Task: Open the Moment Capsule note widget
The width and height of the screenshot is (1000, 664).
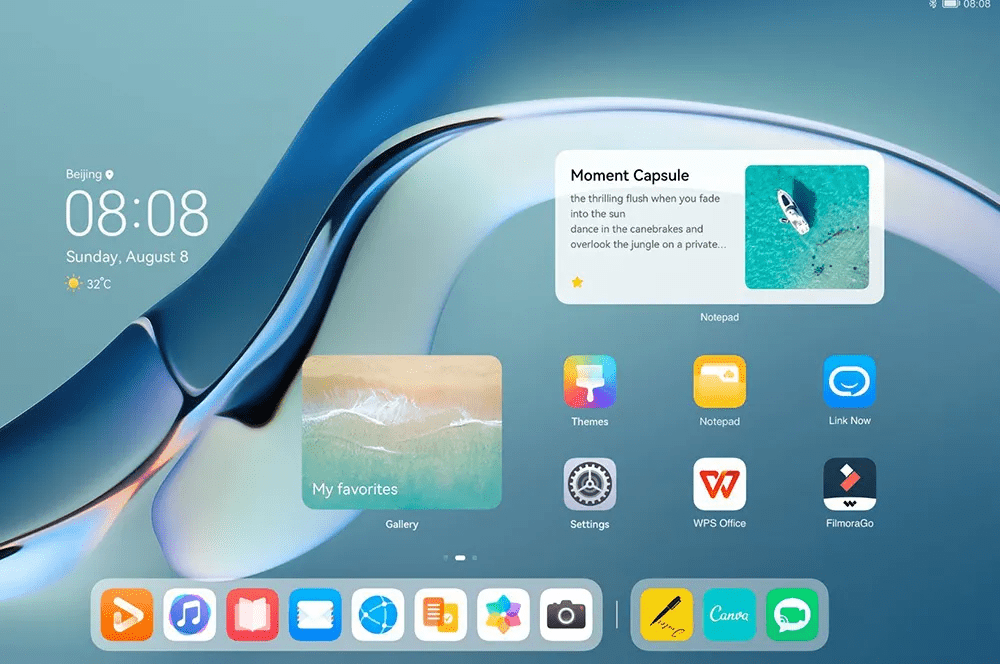Action: (x=719, y=227)
